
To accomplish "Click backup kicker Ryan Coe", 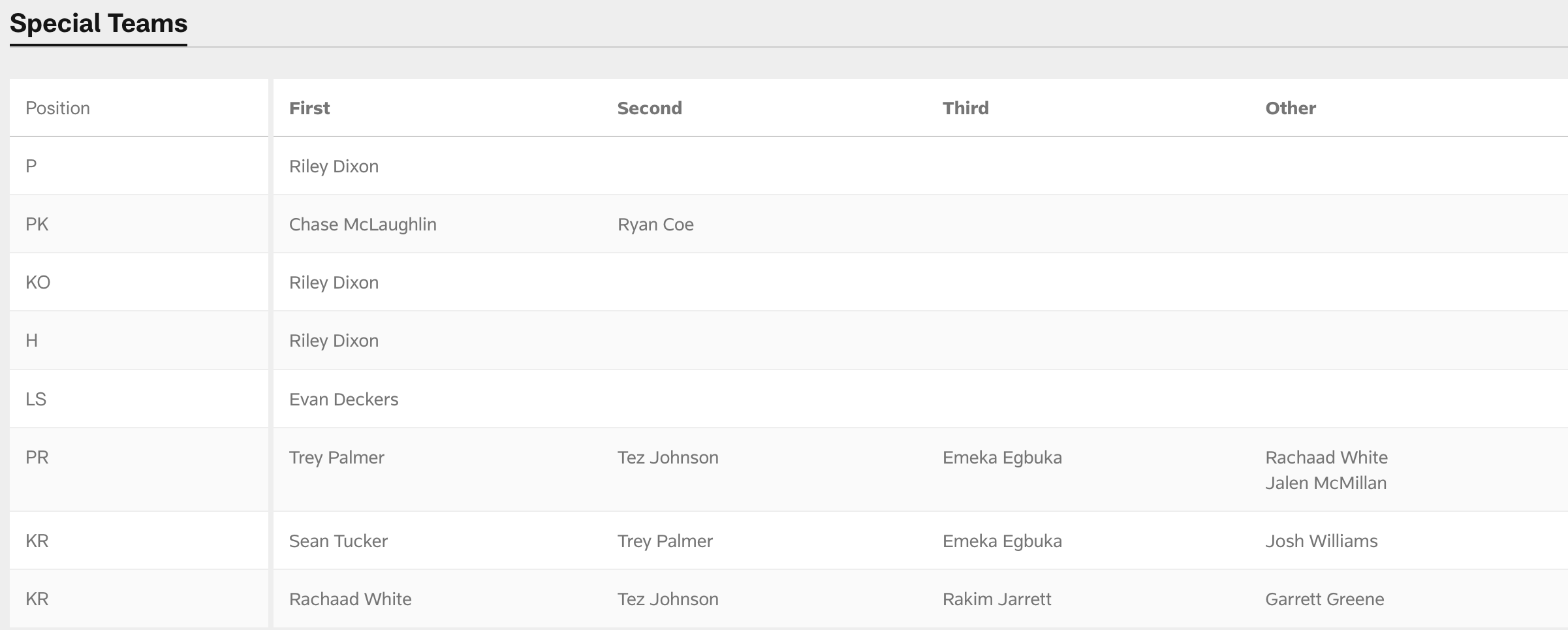I will 655,225.
